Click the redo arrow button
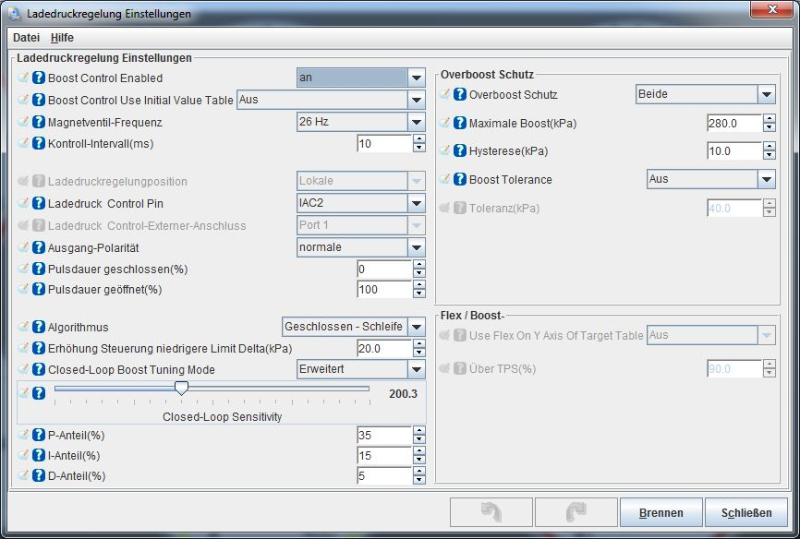 (575, 512)
